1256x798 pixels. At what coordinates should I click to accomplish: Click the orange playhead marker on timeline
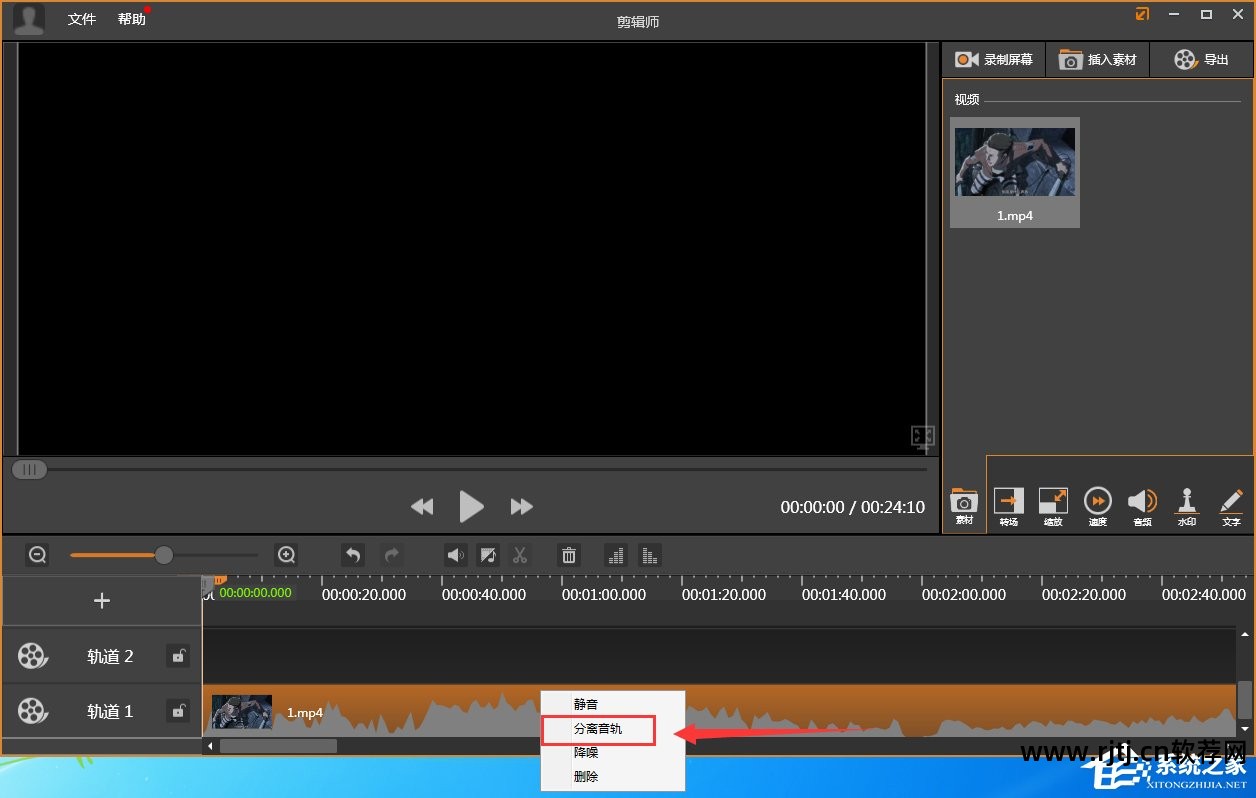[218, 581]
